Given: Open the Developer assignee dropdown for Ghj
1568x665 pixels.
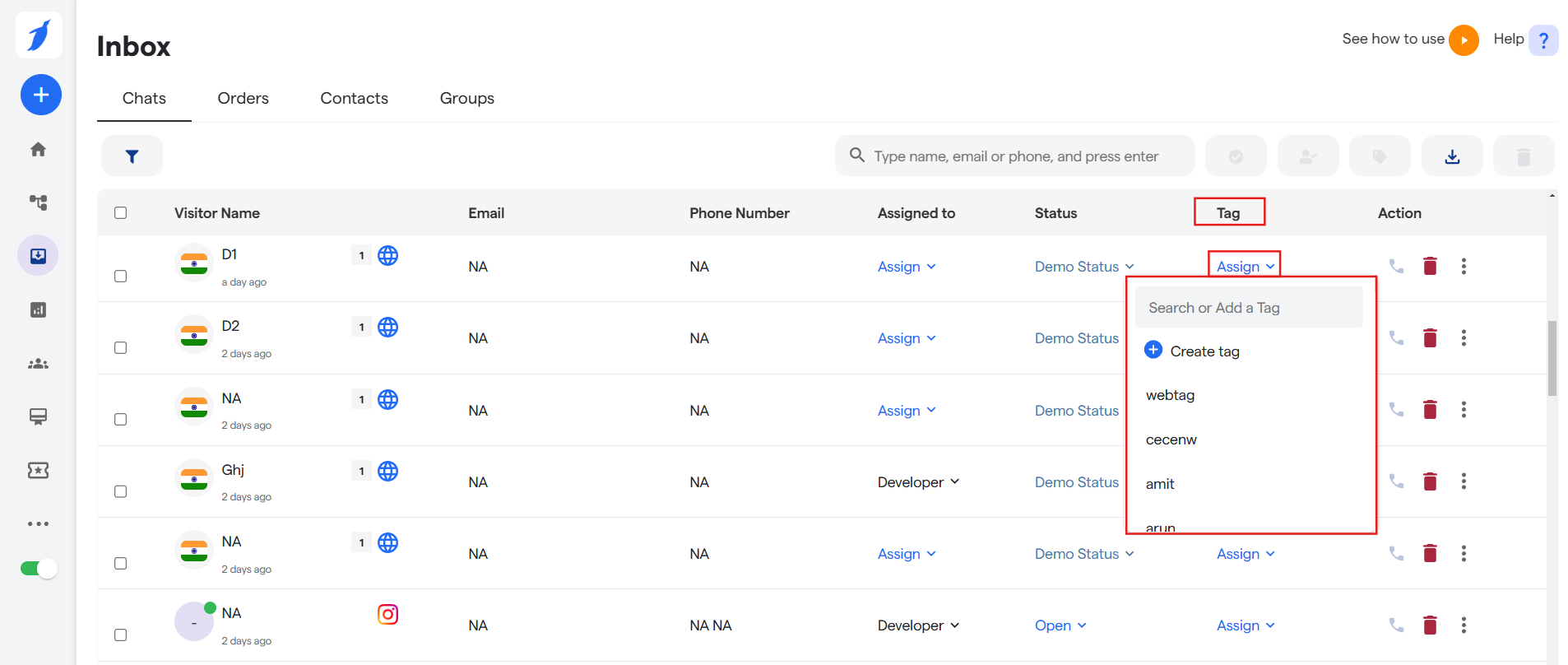Looking at the screenshot, I should [x=918, y=482].
